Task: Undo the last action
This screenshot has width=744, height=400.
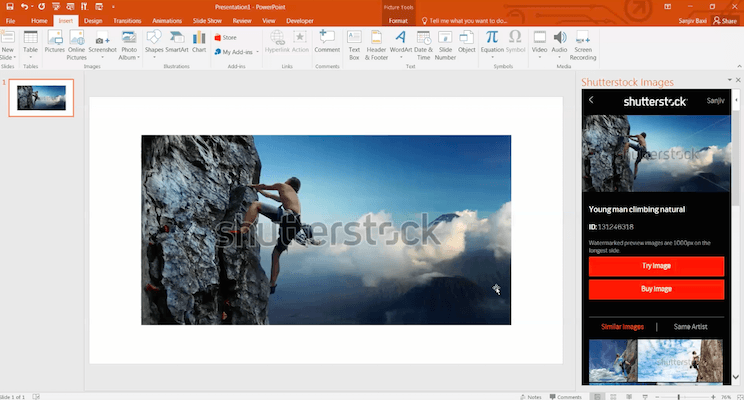Action: pos(24,7)
